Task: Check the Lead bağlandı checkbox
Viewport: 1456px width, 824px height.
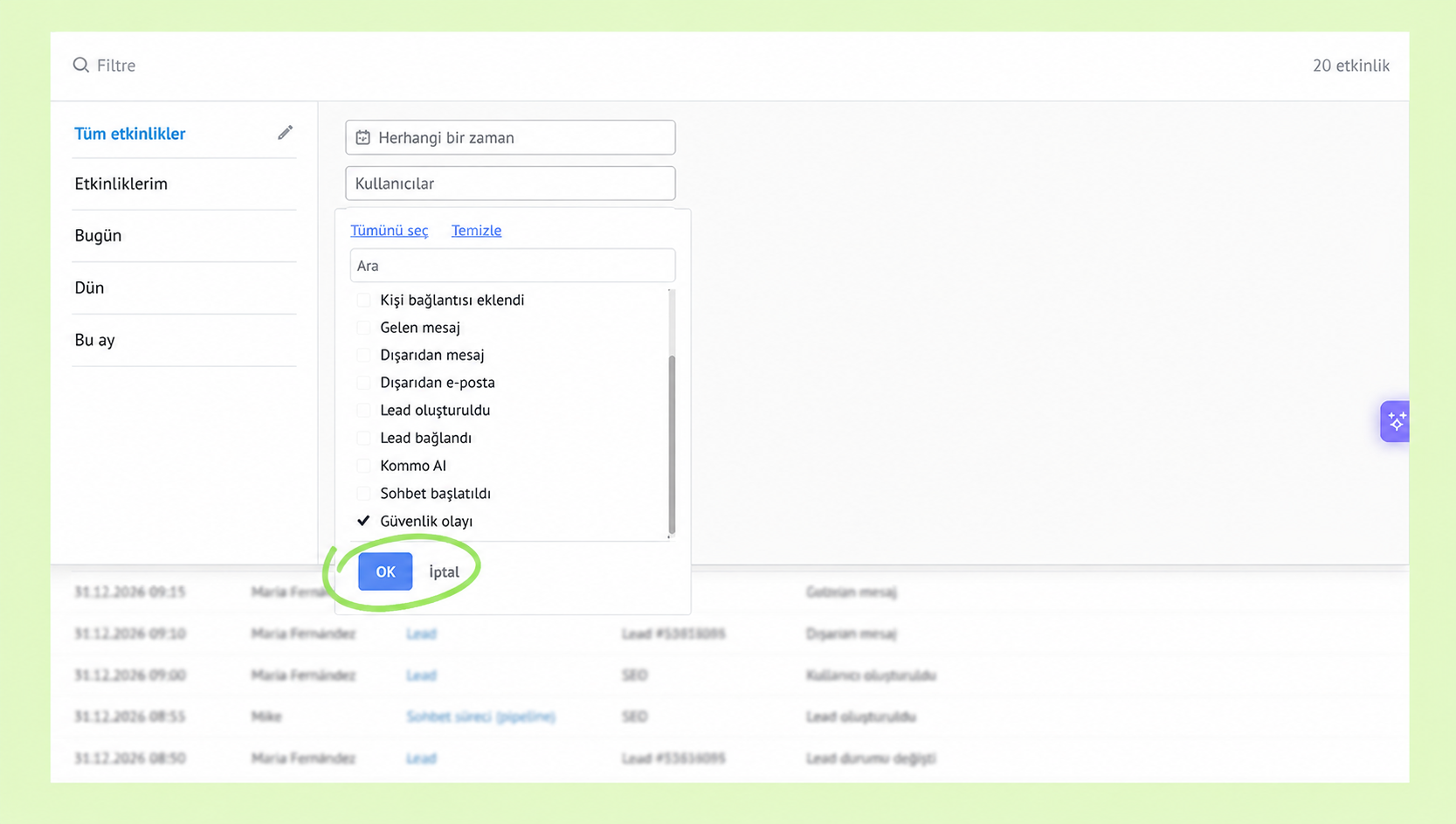Action: pyautogui.click(x=363, y=438)
